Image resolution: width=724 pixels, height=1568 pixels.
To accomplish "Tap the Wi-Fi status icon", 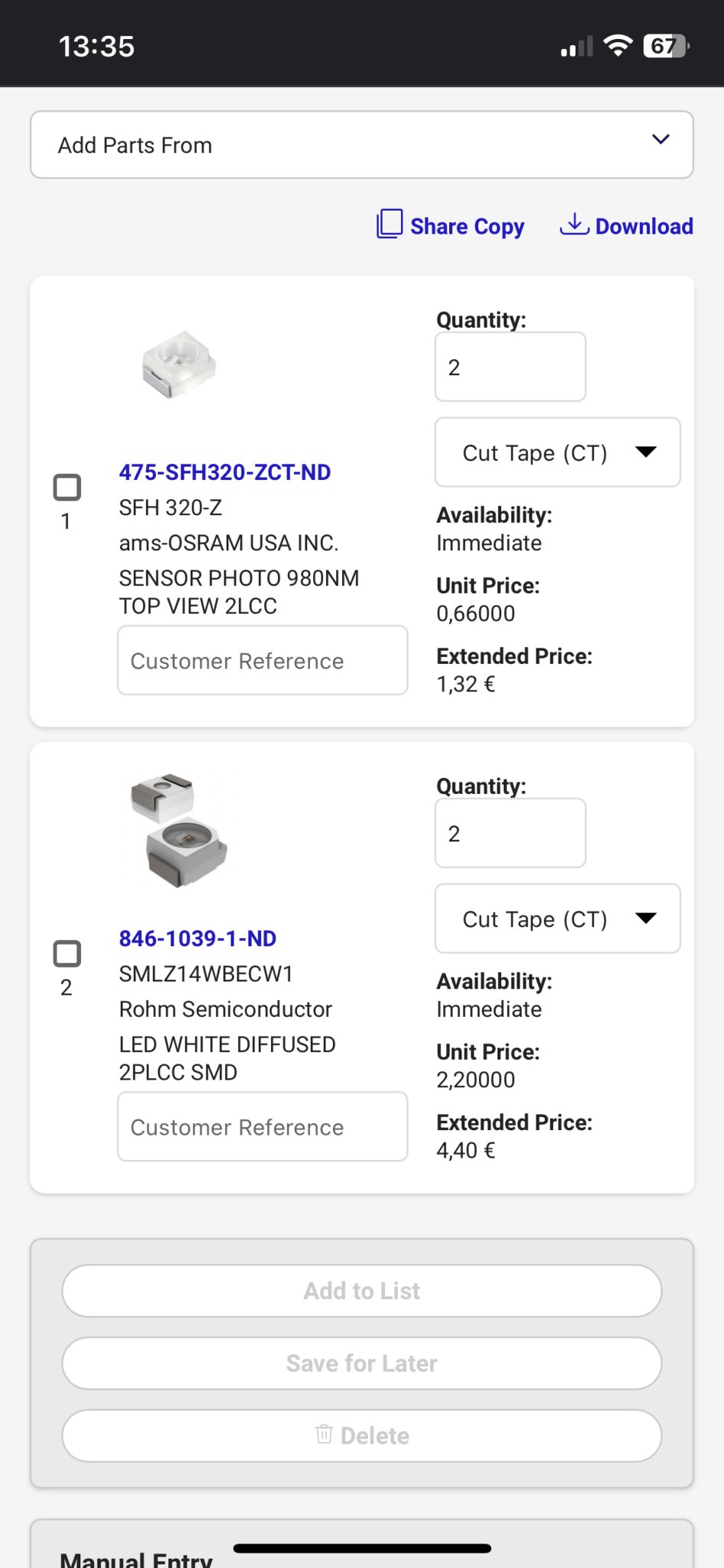I will pos(618,46).
